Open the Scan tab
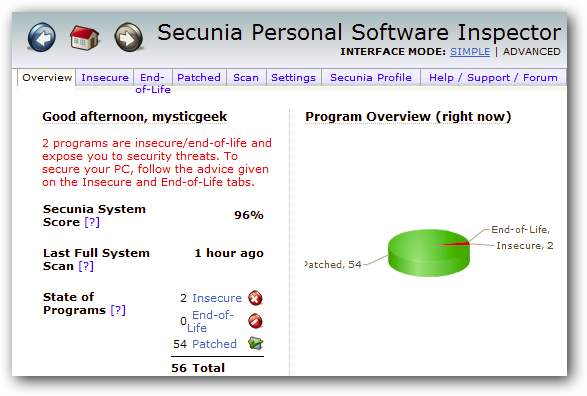 point(246,77)
